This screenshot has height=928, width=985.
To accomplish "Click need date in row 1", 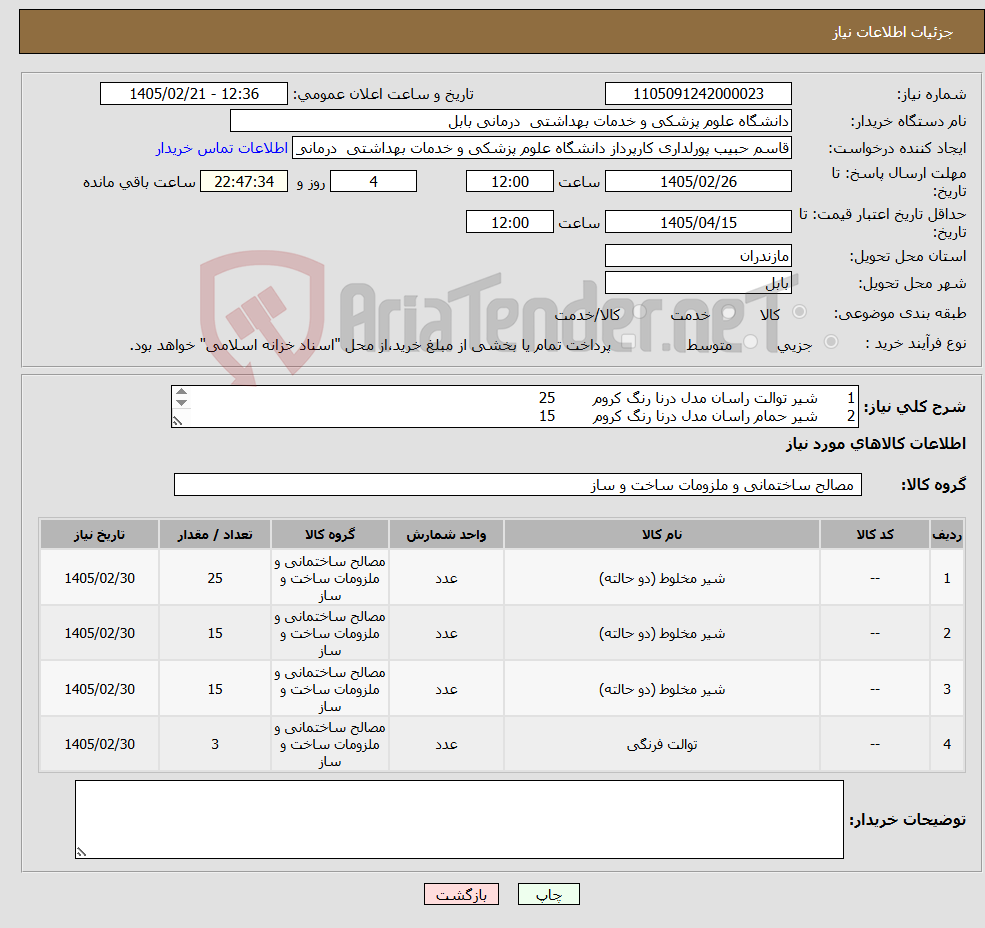I will [x=99, y=578].
